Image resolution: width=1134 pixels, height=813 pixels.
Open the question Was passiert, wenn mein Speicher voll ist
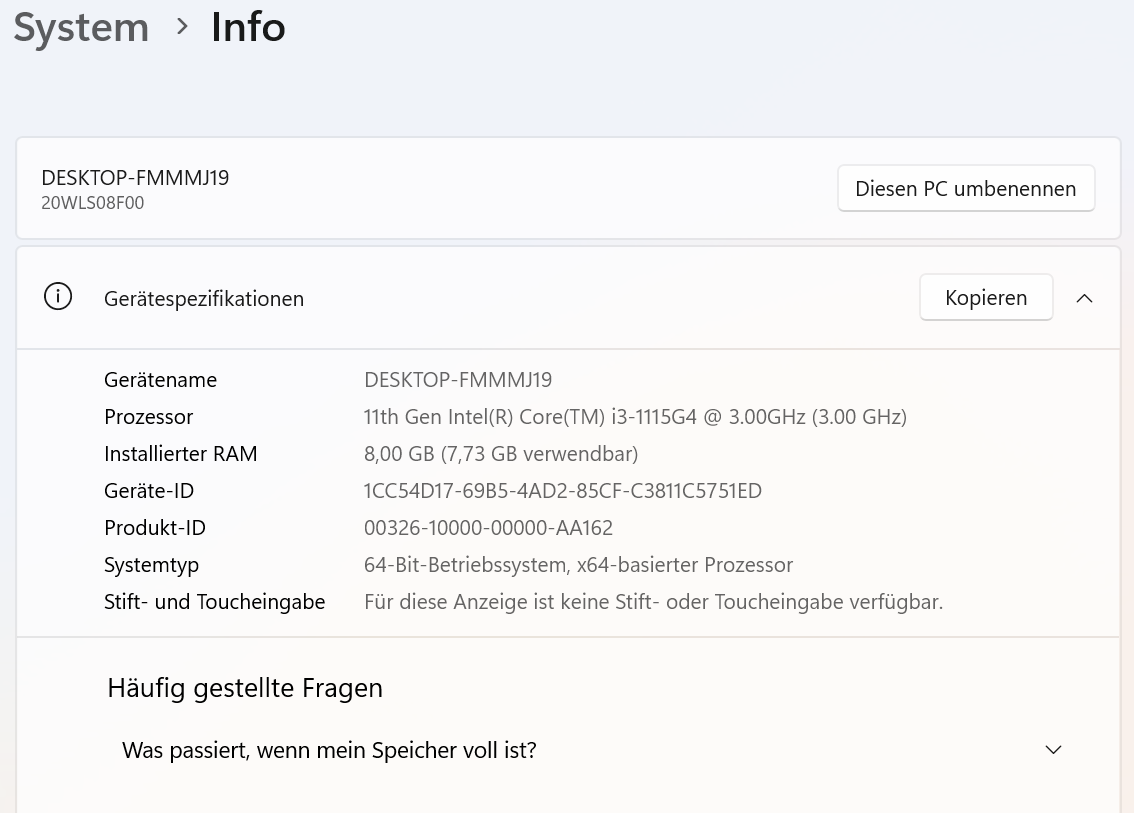tap(329, 750)
